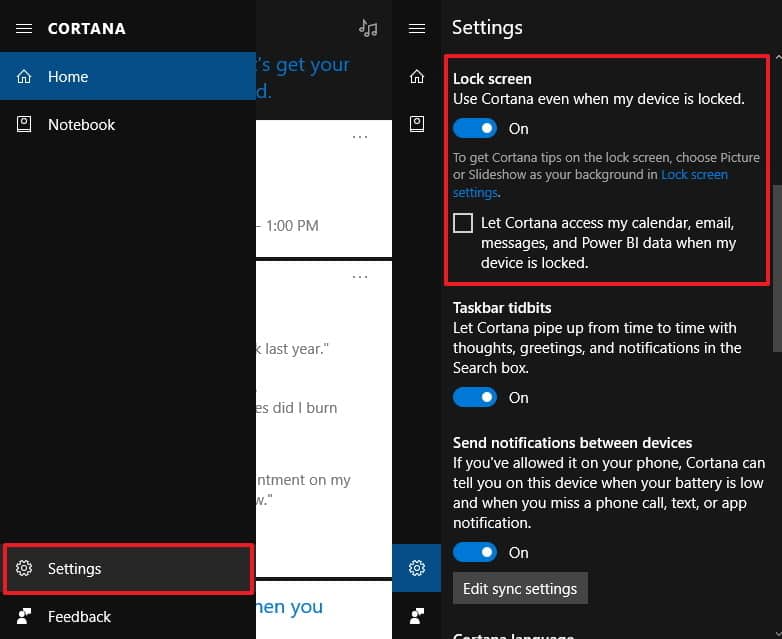Disable Send notifications between devices toggle
This screenshot has width=782, height=639.
tap(475, 552)
